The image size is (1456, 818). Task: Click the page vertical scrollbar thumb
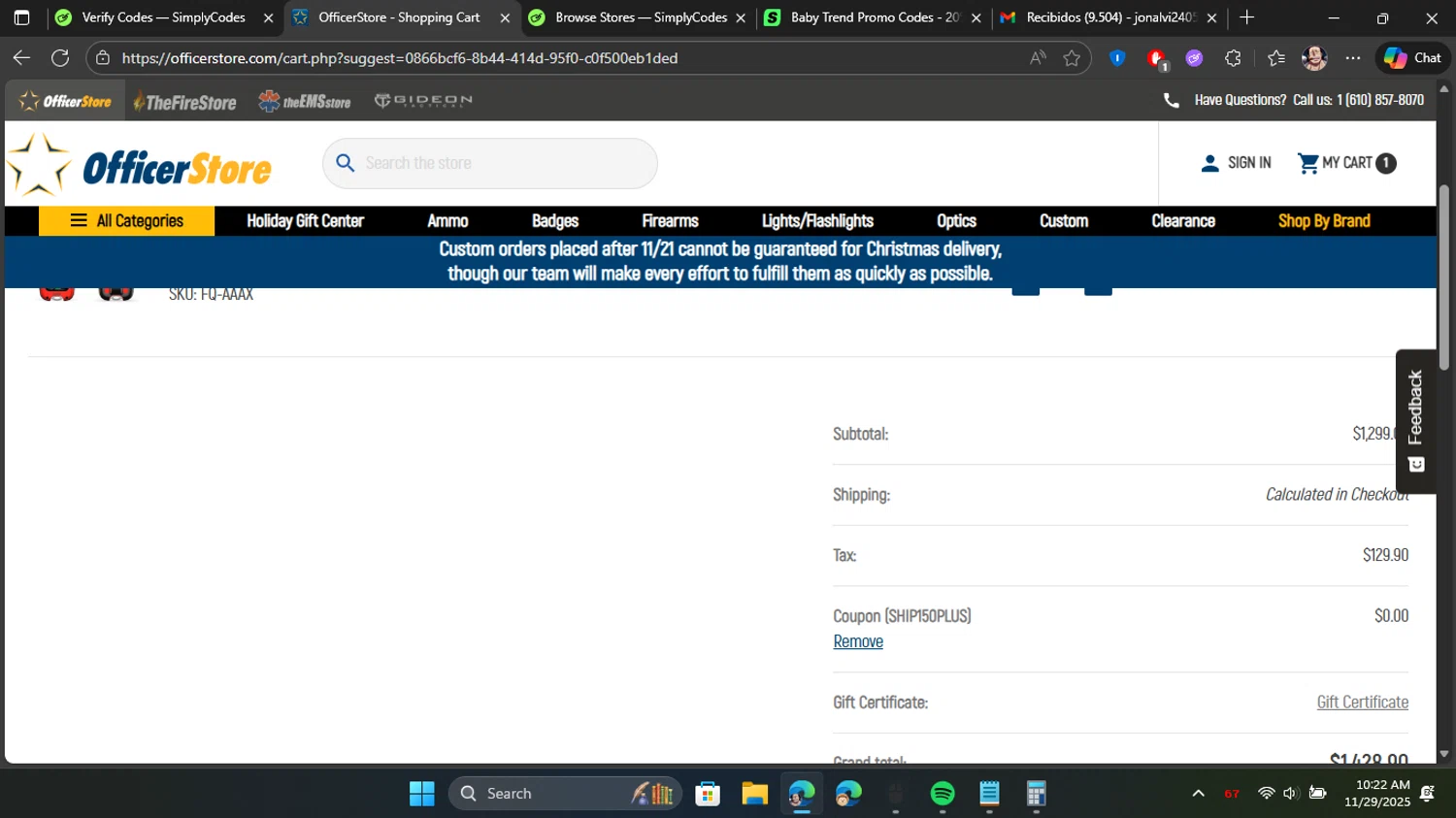click(x=1444, y=277)
